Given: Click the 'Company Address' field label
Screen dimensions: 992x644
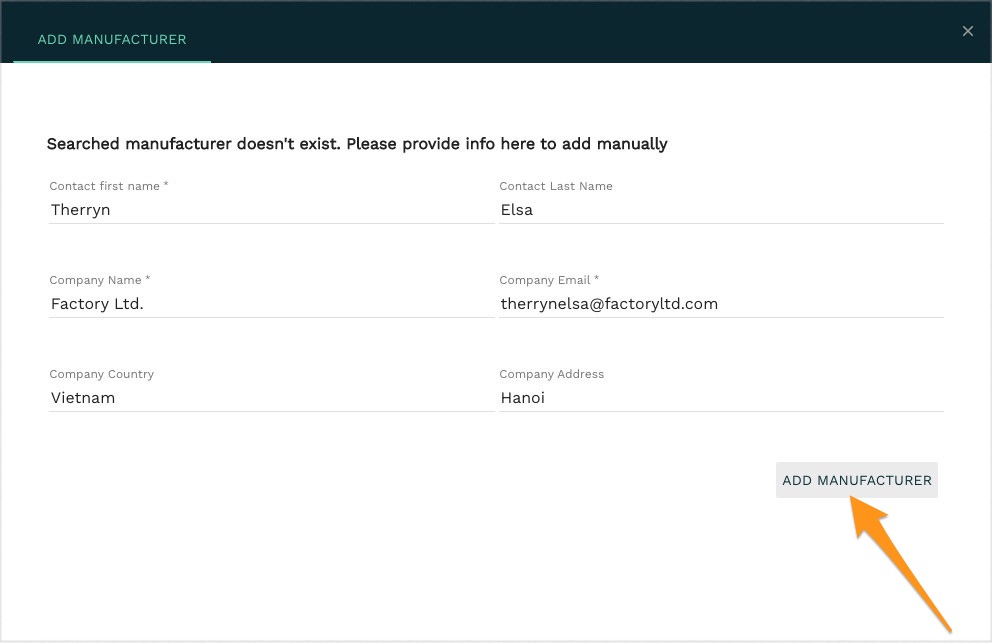Looking at the screenshot, I should click(551, 374).
